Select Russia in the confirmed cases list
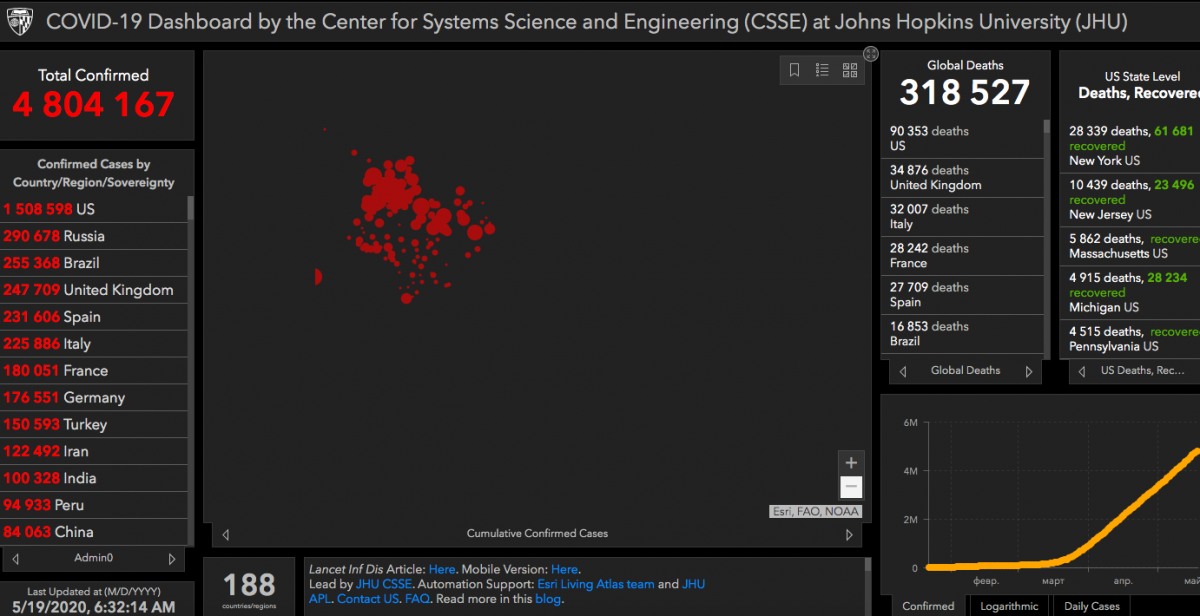This screenshot has height=616, width=1200. 84,236
